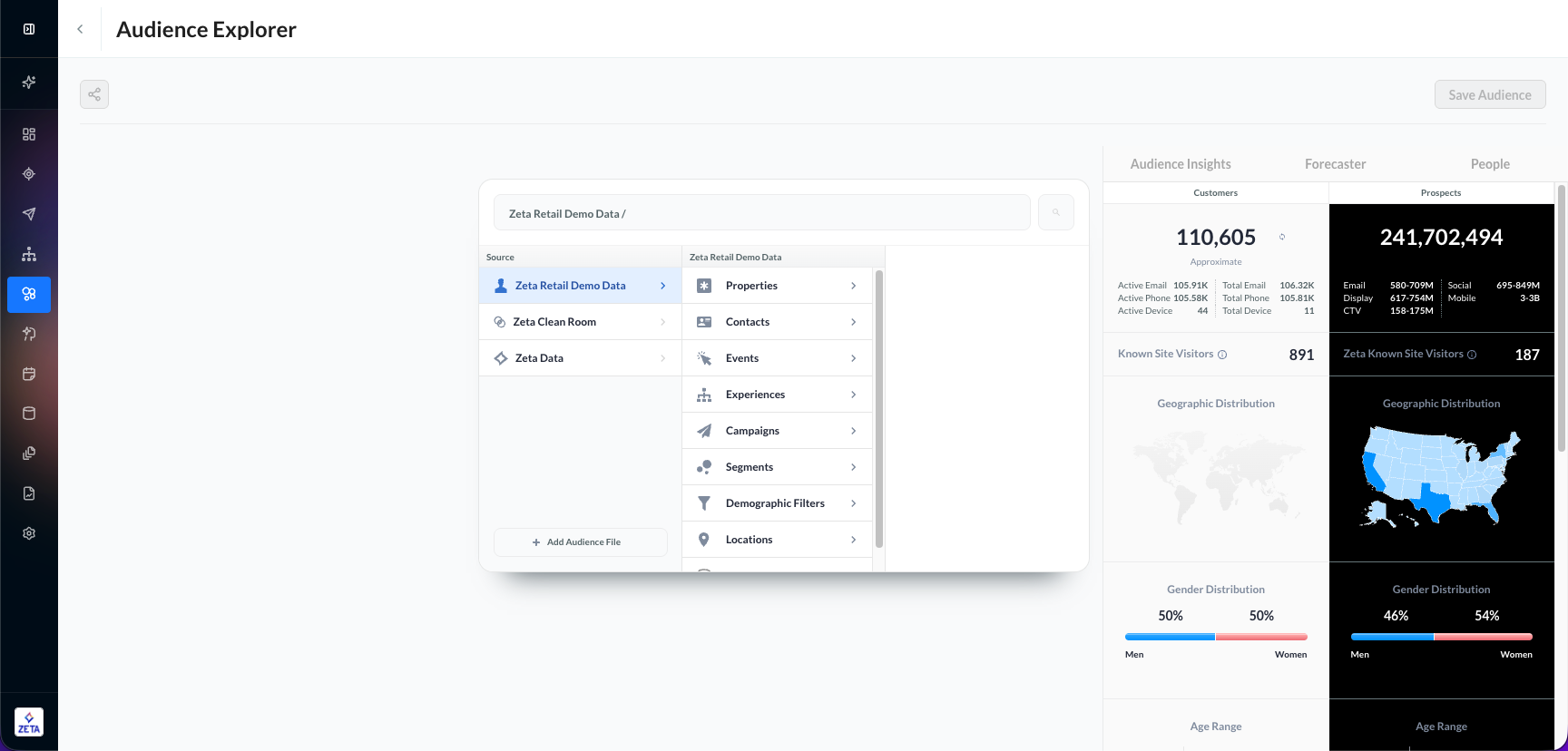
Task: Click the Zeta Clean Room source icon
Action: [x=499, y=322]
